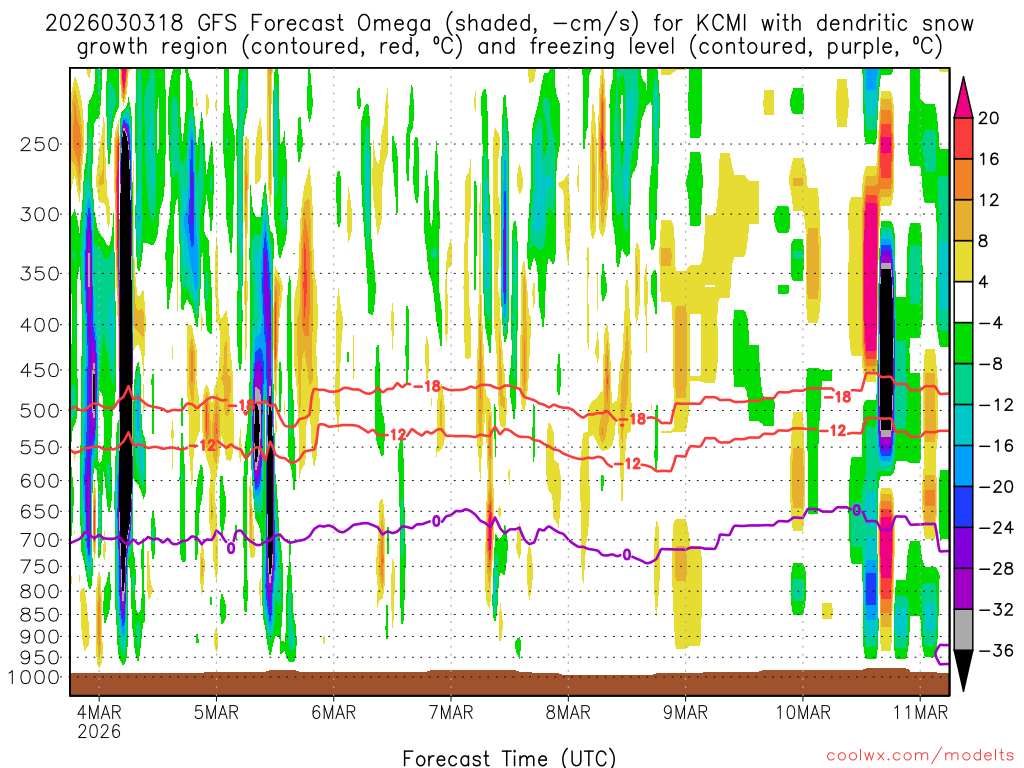Viewport: 1024px width, 768px height.
Task: Click the white swatch between -4 and 4
Action: [963, 302]
